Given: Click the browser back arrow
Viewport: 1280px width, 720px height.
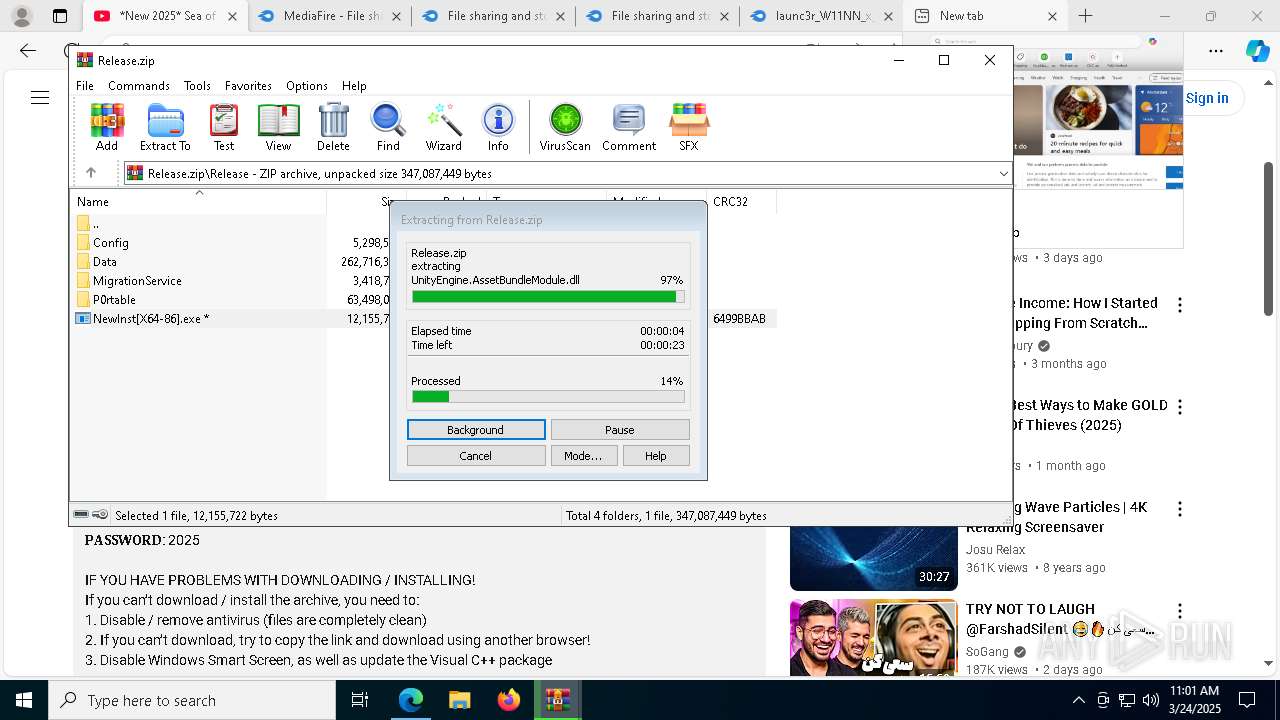Looking at the screenshot, I should click(28, 50).
